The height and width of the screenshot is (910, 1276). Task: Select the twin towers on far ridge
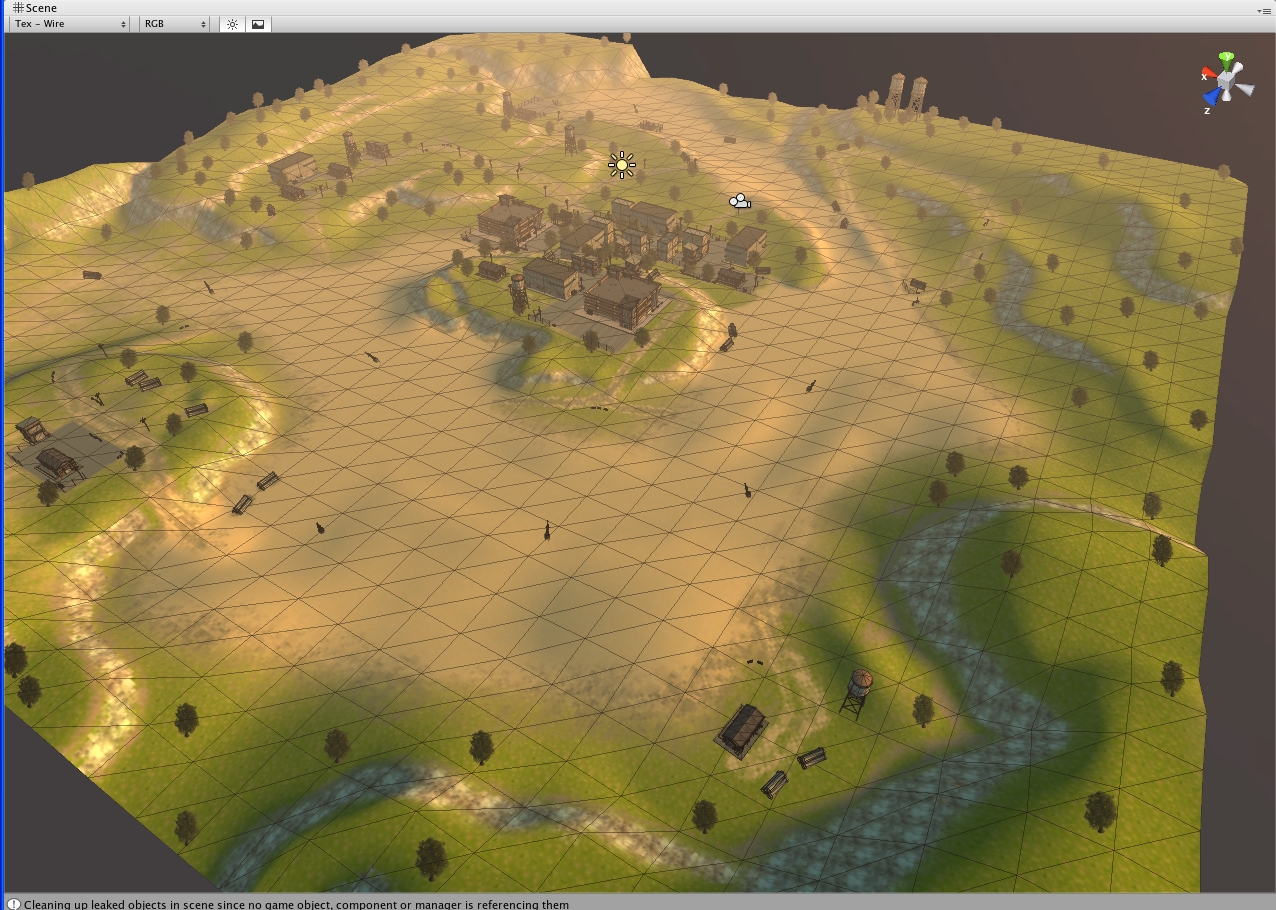point(906,93)
